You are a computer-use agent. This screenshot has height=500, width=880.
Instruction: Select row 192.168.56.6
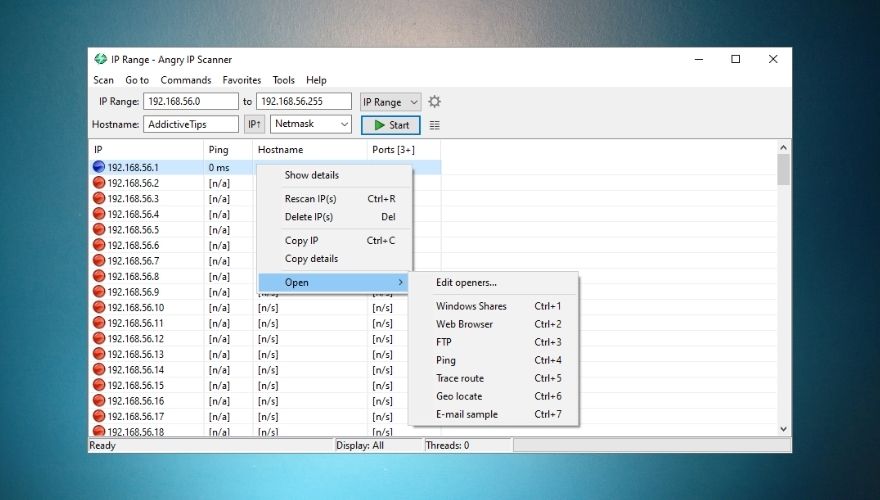pyautogui.click(x=133, y=245)
